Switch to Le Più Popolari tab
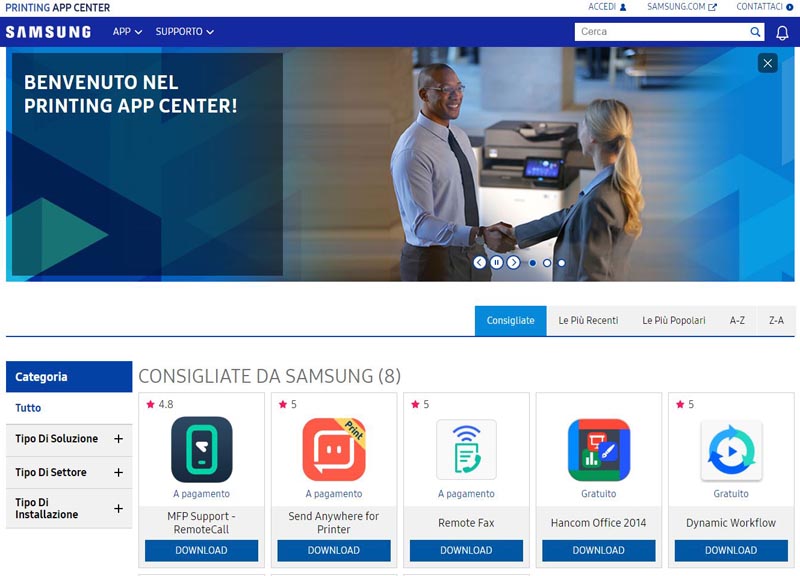 click(x=674, y=321)
